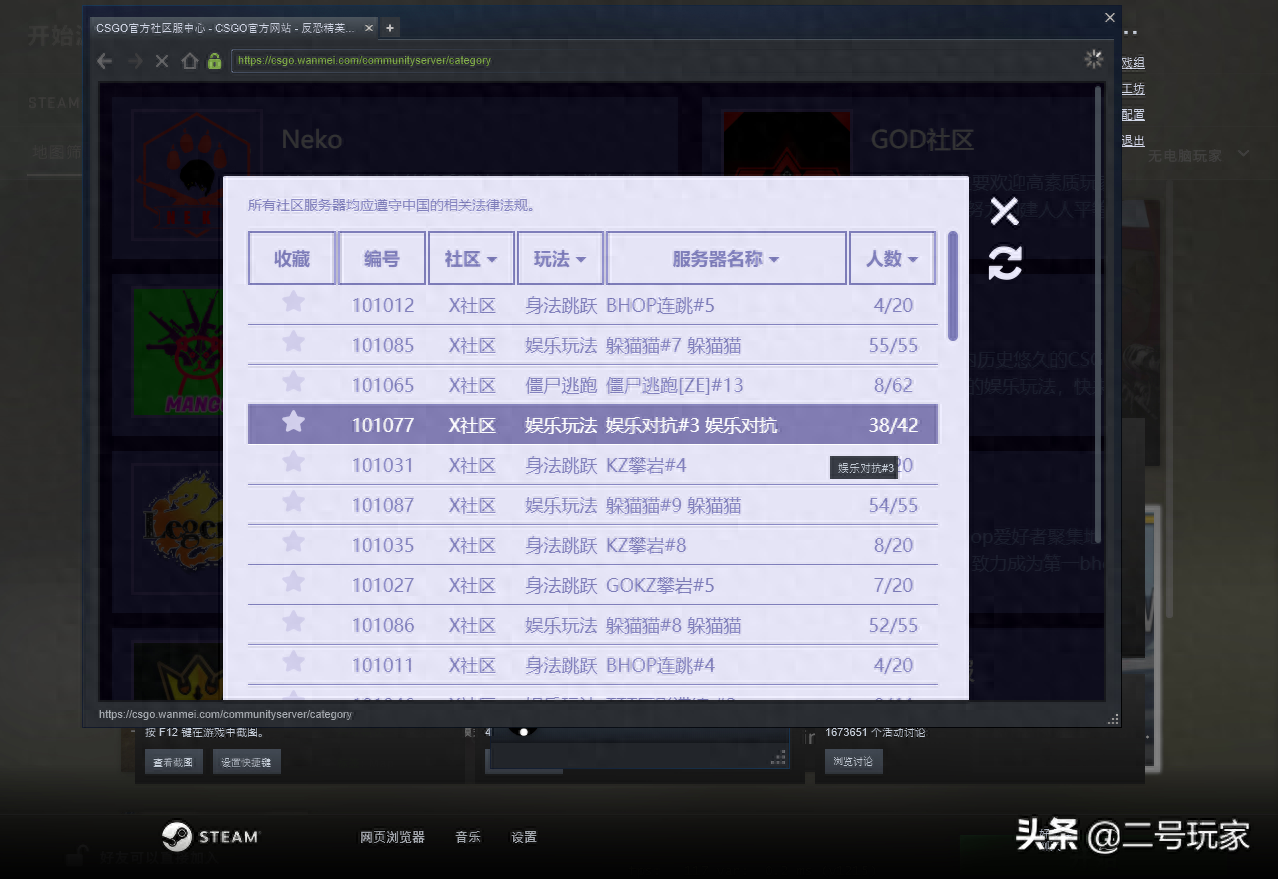Click the 查看截图 button
This screenshot has height=879, width=1278.
(x=174, y=762)
